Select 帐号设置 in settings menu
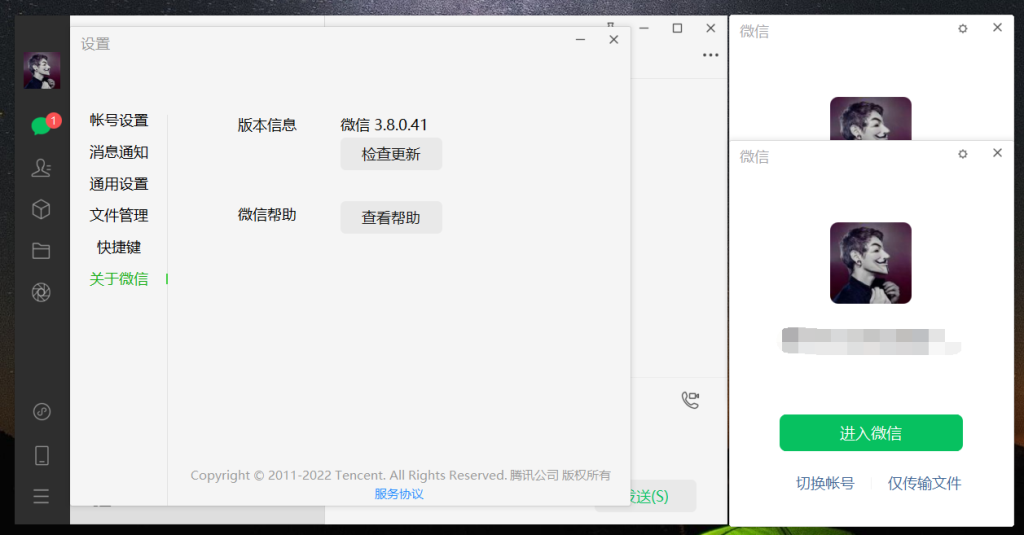1024x535 pixels. pyautogui.click(x=119, y=120)
